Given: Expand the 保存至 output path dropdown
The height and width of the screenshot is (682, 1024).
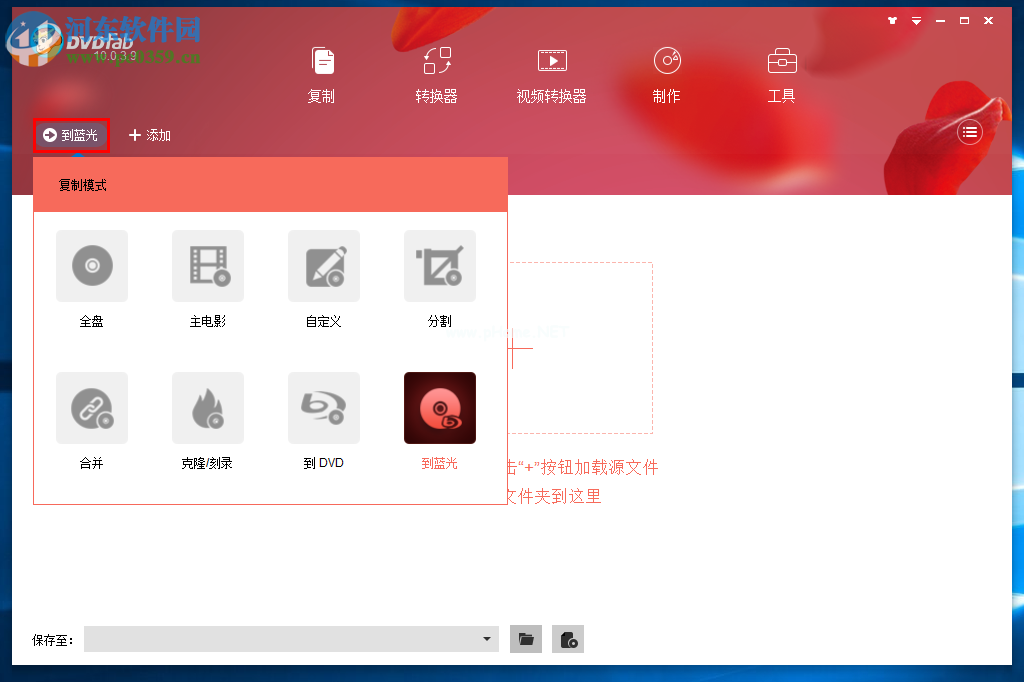Looking at the screenshot, I should (486, 639).
